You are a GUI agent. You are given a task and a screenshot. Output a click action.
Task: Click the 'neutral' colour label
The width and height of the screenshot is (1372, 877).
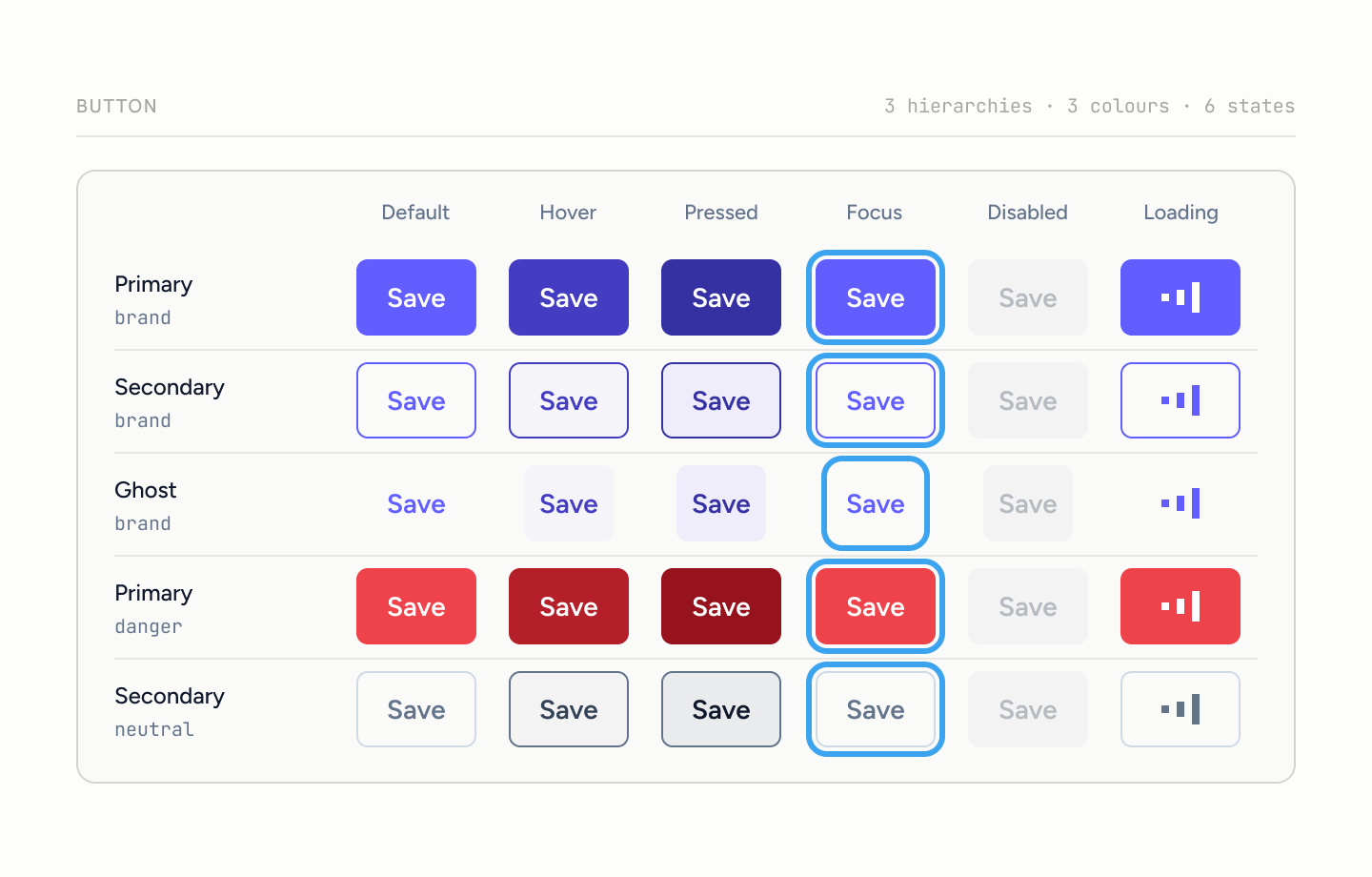pos(154,729)
